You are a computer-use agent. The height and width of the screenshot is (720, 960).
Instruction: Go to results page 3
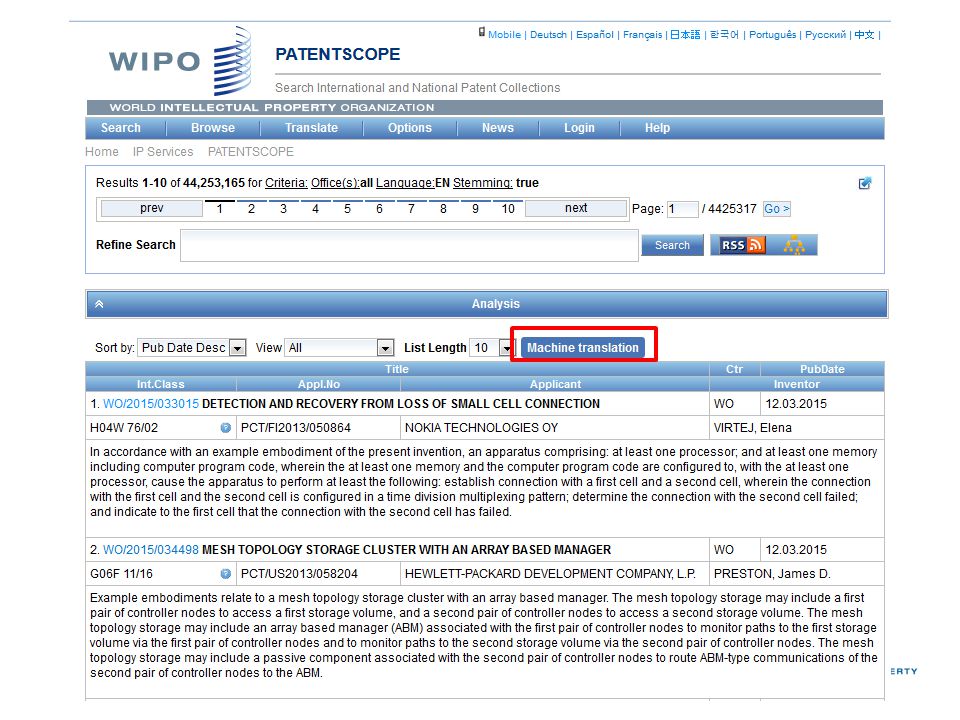click(283, 209)
